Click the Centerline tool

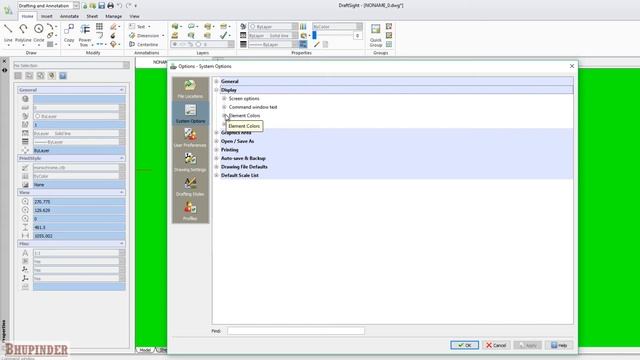click(144, 44)
